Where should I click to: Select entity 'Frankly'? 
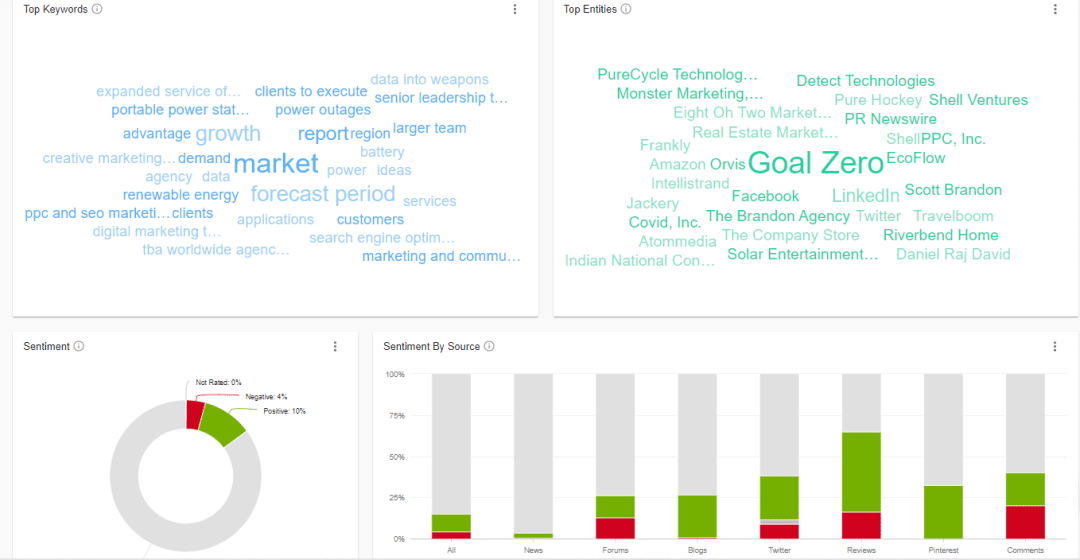coord(665,145)
